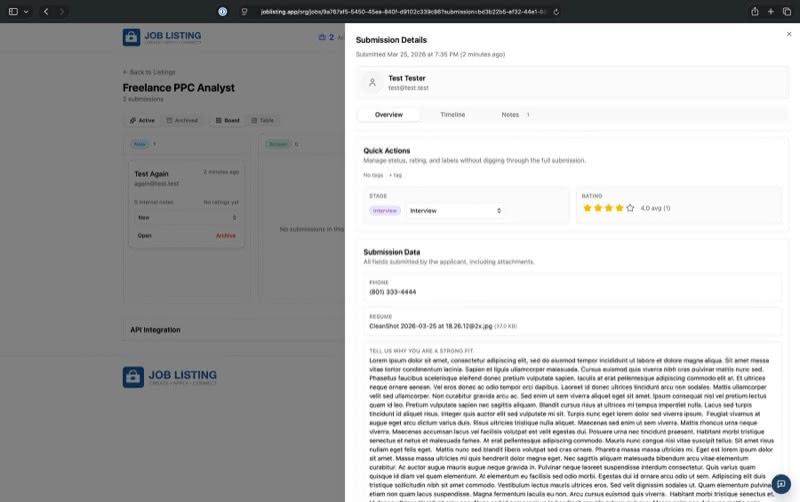The width and height of the screenshot is (800, 502).
Task: Focus the joblisting.app address bar
Action: 403,12
